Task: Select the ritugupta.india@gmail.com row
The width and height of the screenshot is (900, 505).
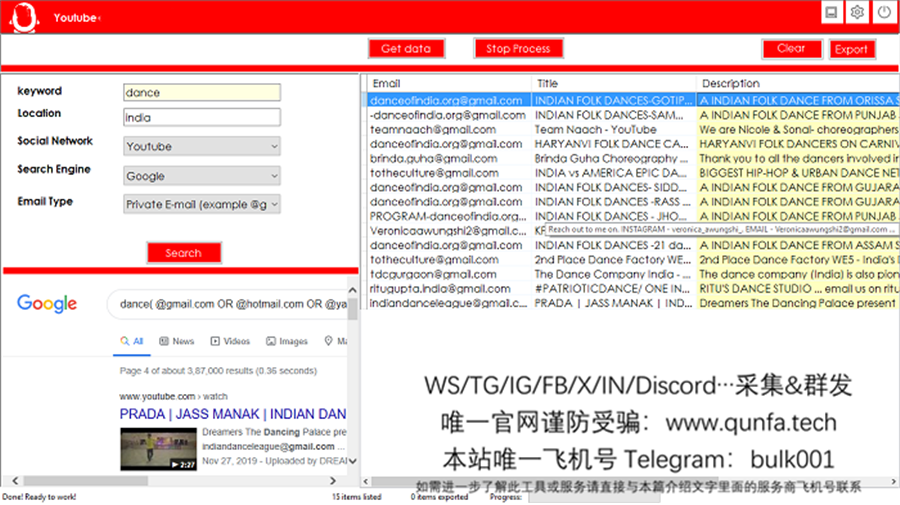Action: coord(633,289)
